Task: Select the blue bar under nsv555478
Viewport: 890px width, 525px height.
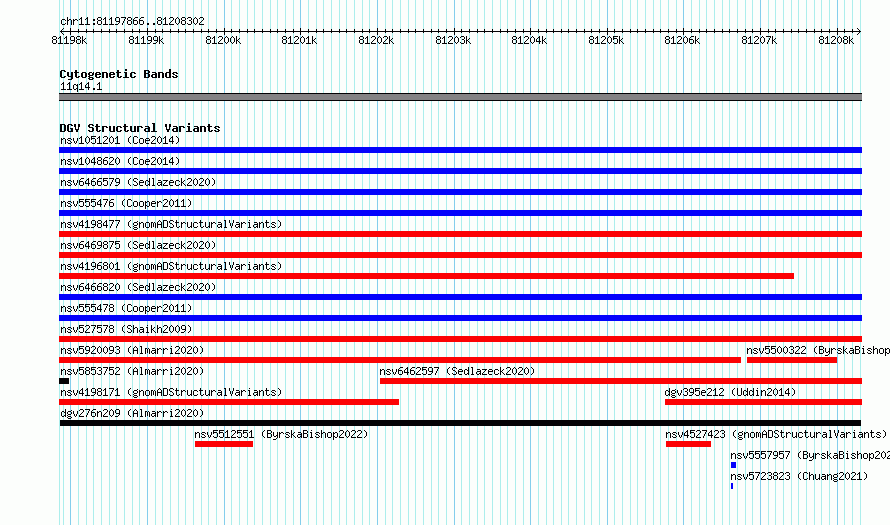Action: 460,318
